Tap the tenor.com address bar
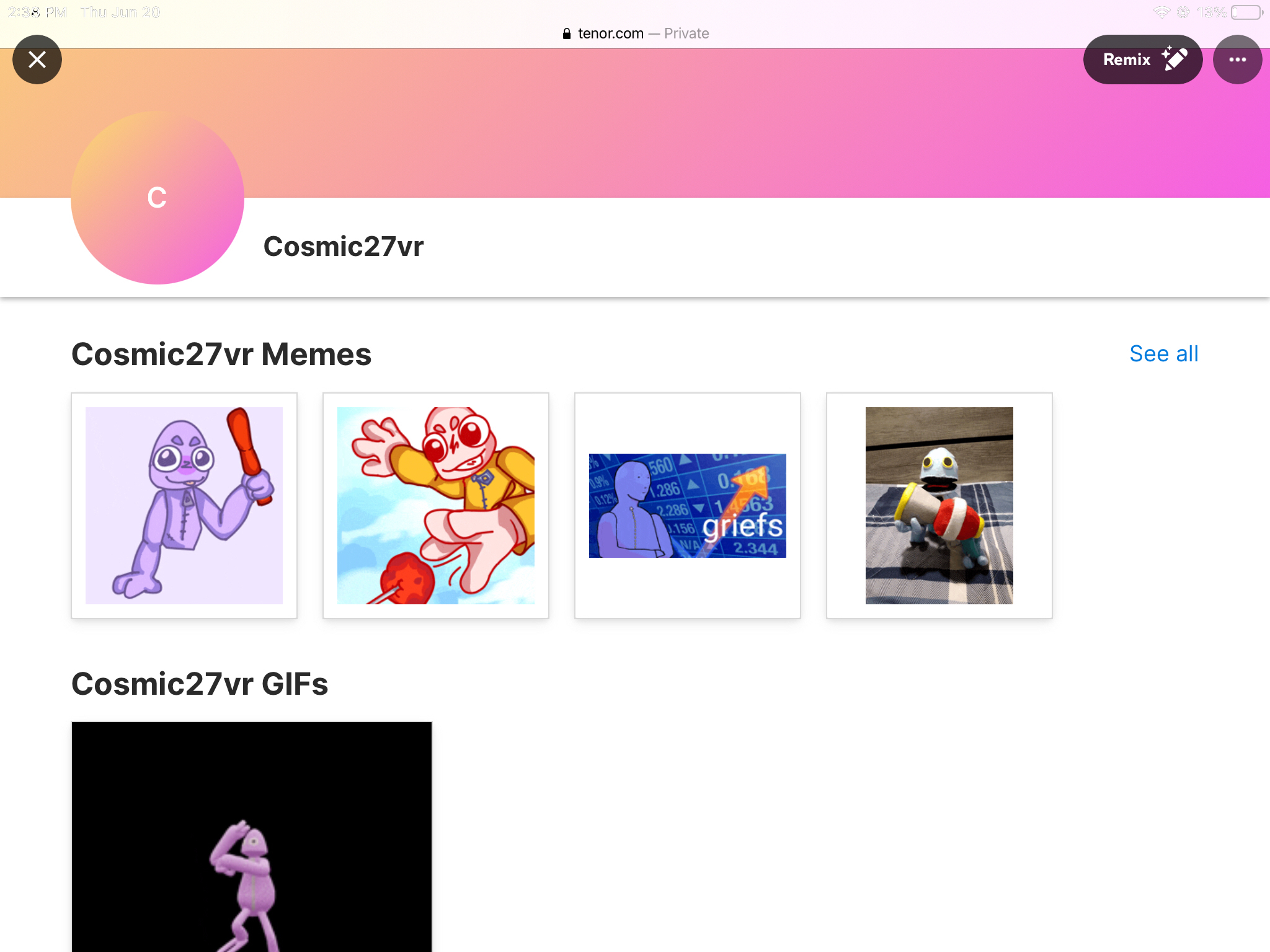 [x=635, y=33]
